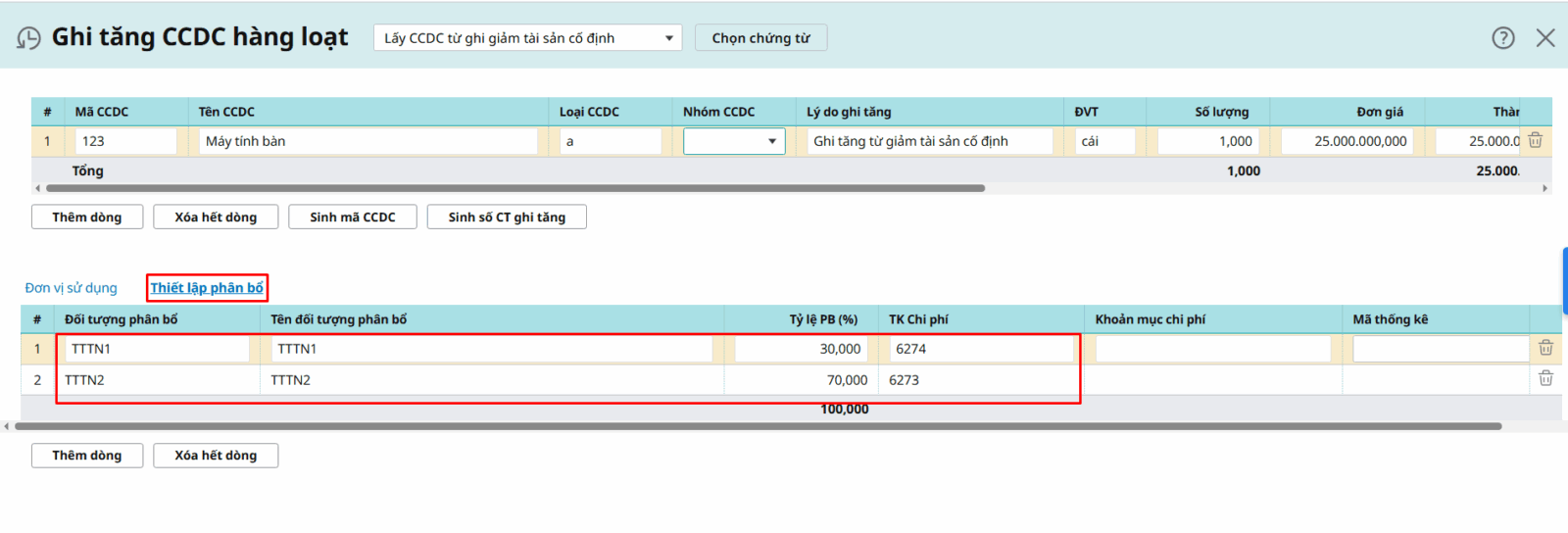Add a row with upper Thêm dòng
The height and width of the screenshot is (533, 1568).
click(x=87, y=218)
